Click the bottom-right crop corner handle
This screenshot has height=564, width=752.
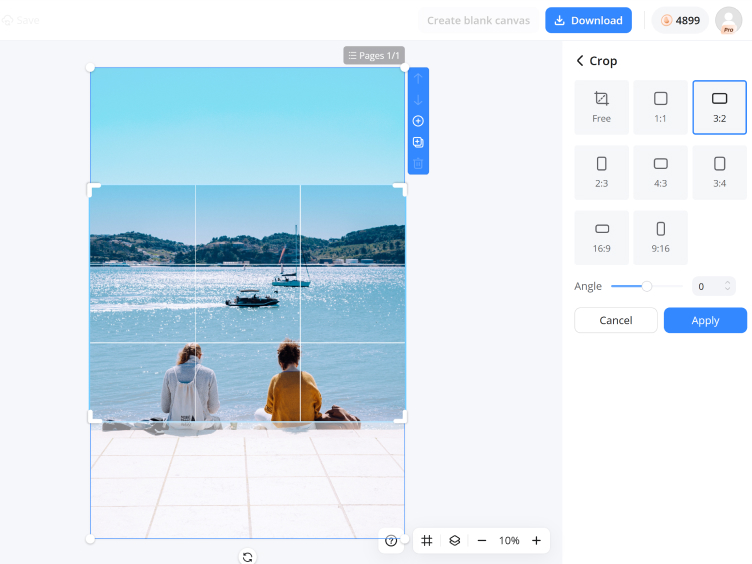point(400,417)
